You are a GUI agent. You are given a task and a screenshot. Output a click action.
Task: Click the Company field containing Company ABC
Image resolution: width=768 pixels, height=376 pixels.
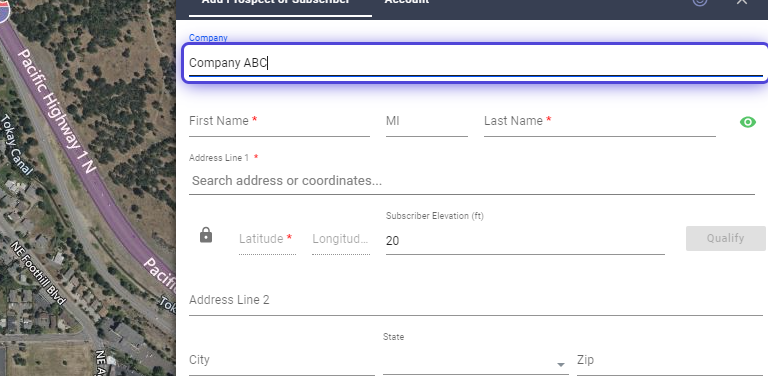tap(476, 63)
